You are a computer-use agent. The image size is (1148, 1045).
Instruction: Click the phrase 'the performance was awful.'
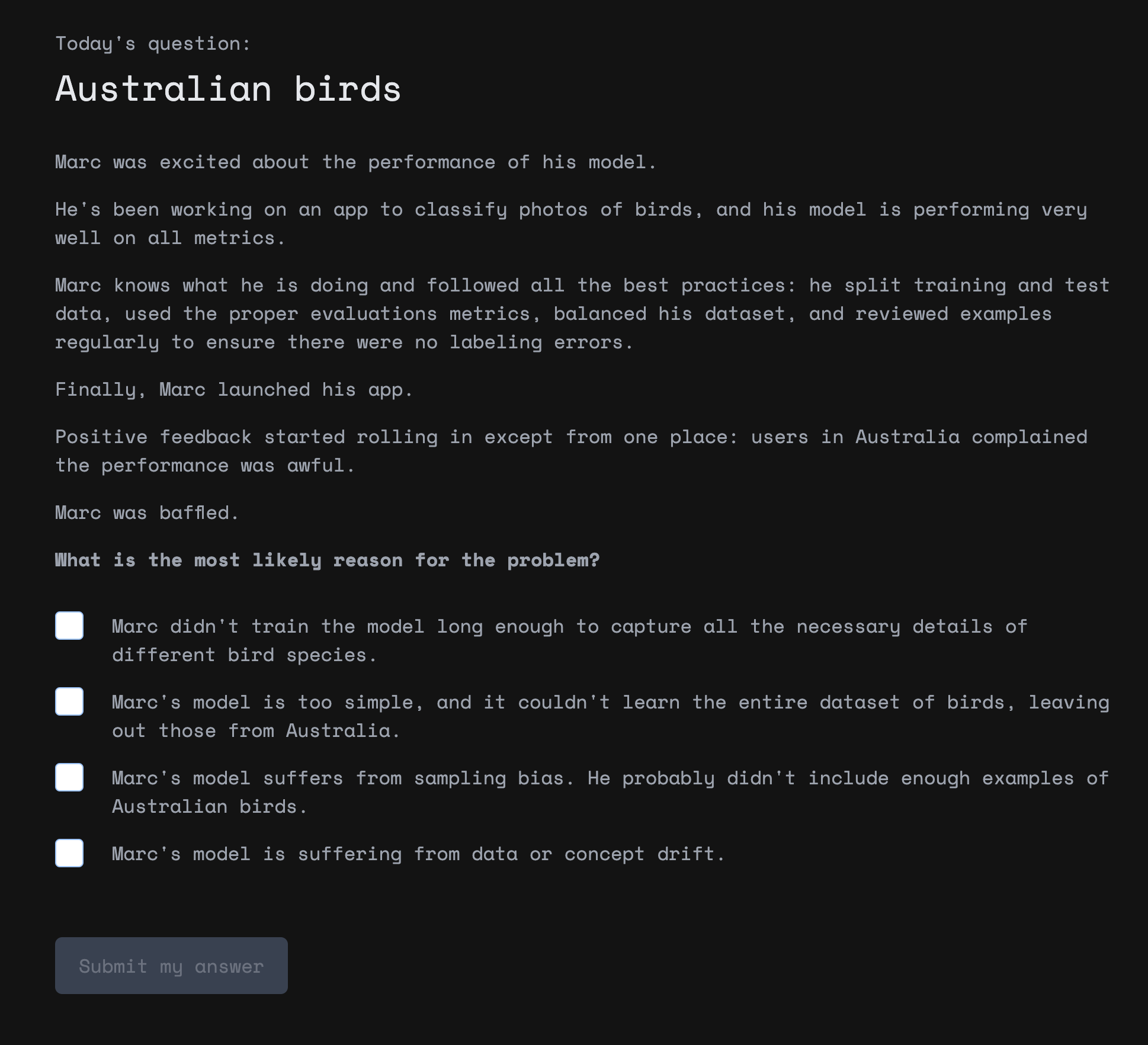pos(204,466)
